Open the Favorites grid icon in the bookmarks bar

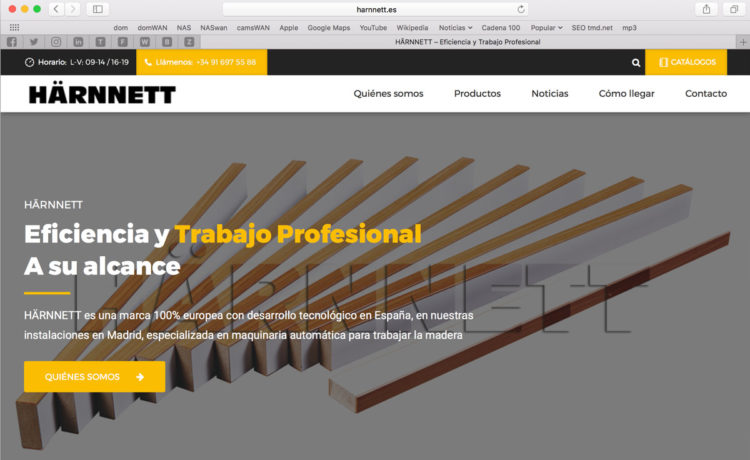[14, 28]
